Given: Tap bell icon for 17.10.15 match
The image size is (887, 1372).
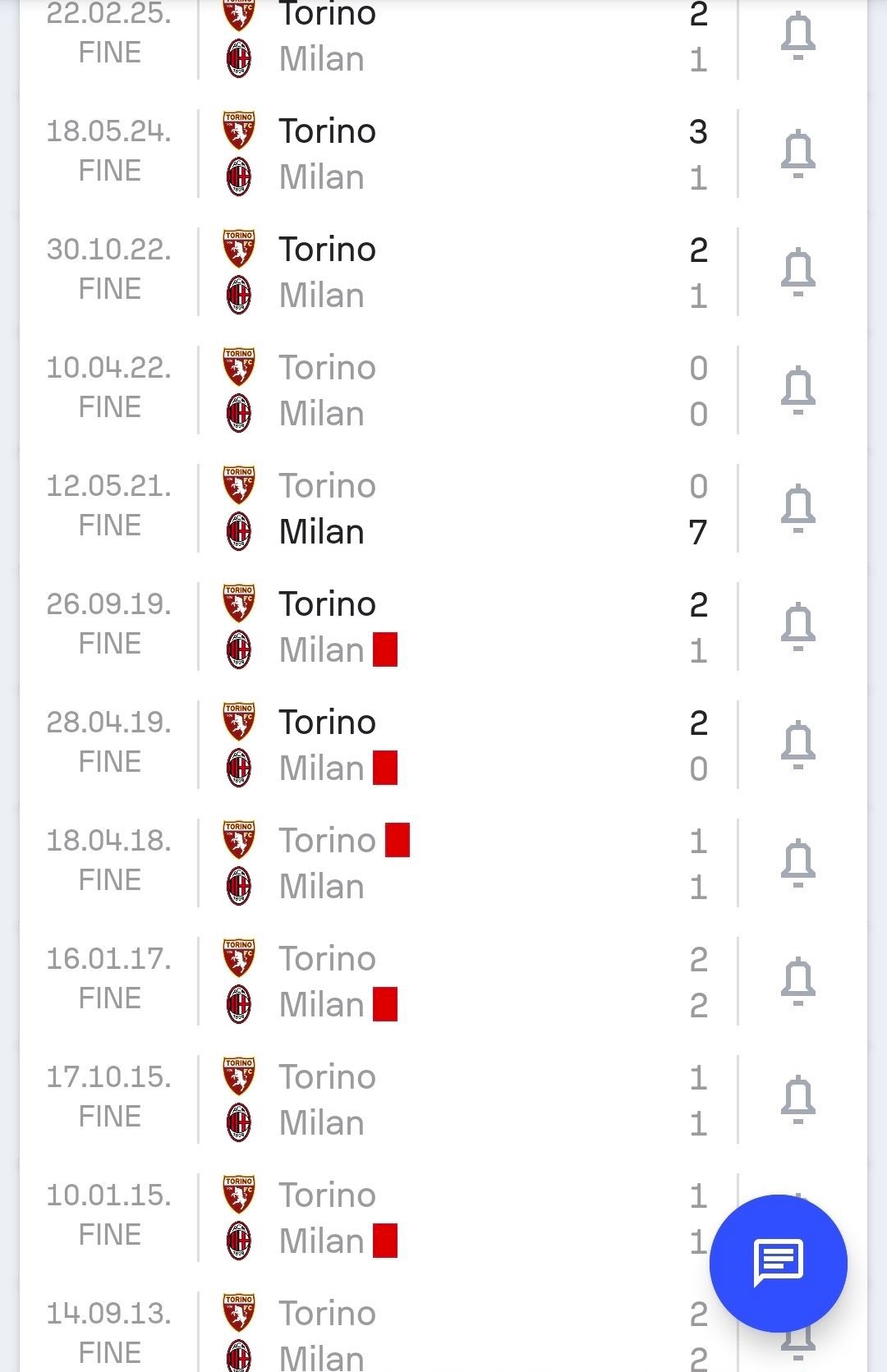Looking at the screenshot, I should click(x=797, y=1099).
